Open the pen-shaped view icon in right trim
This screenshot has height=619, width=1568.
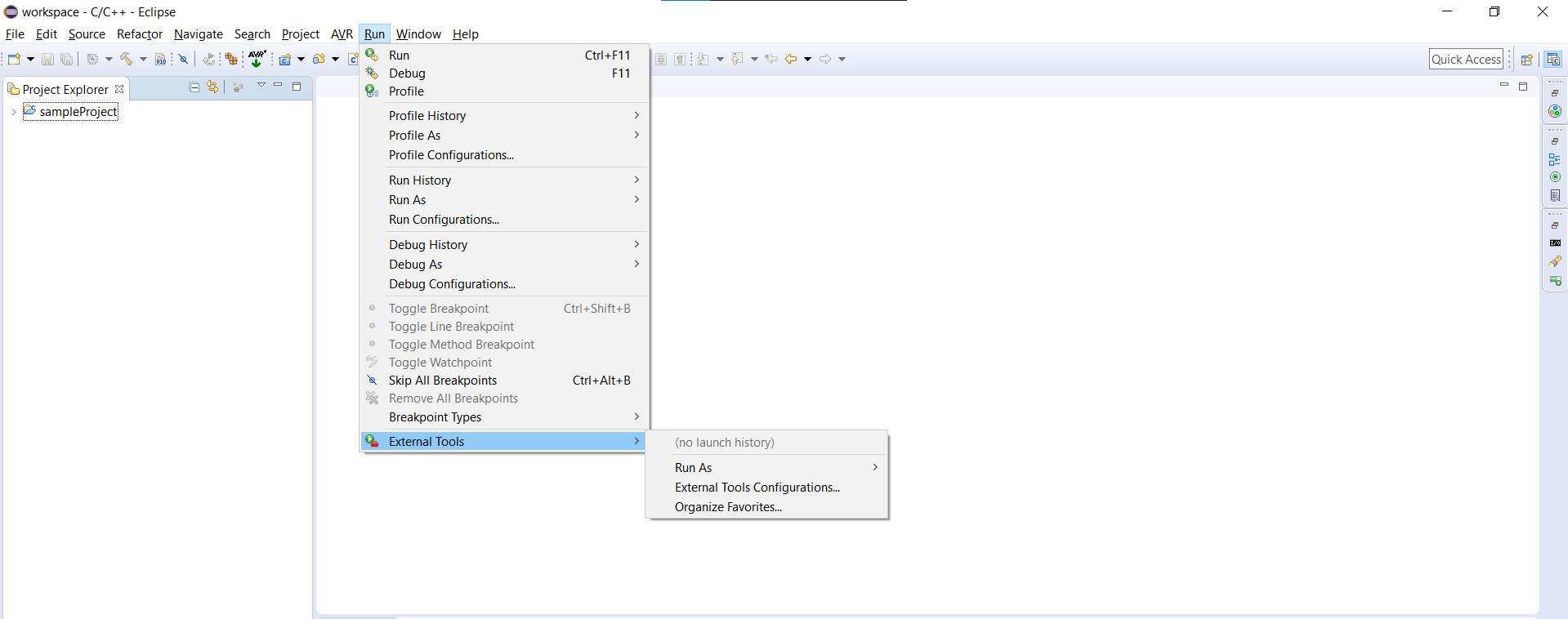(x=1555, y=261)
